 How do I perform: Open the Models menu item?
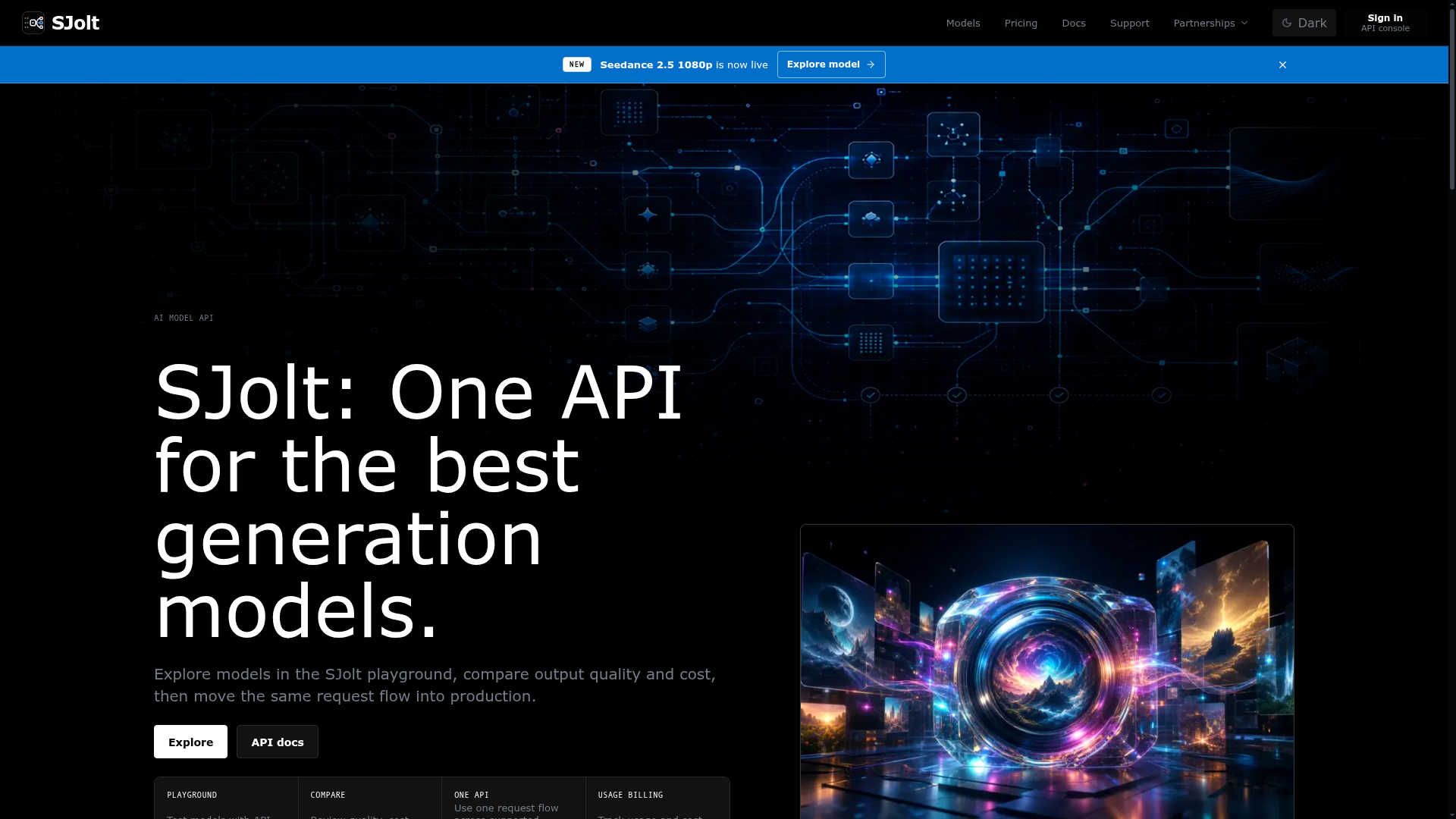[x=963, y=23]
